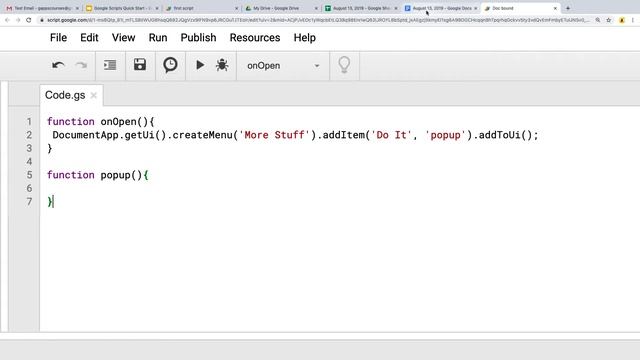Click the script.google.com address bar
This screenshot has height=360, width=640.
tap(318, 20)
